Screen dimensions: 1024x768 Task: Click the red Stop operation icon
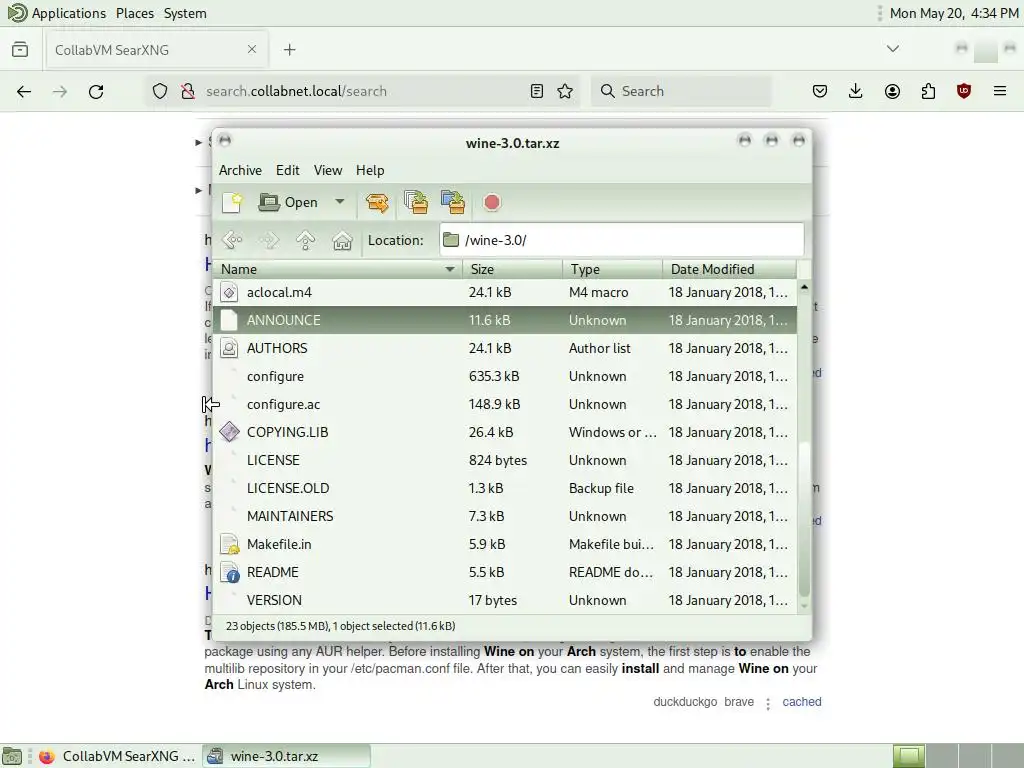point(492,202)
